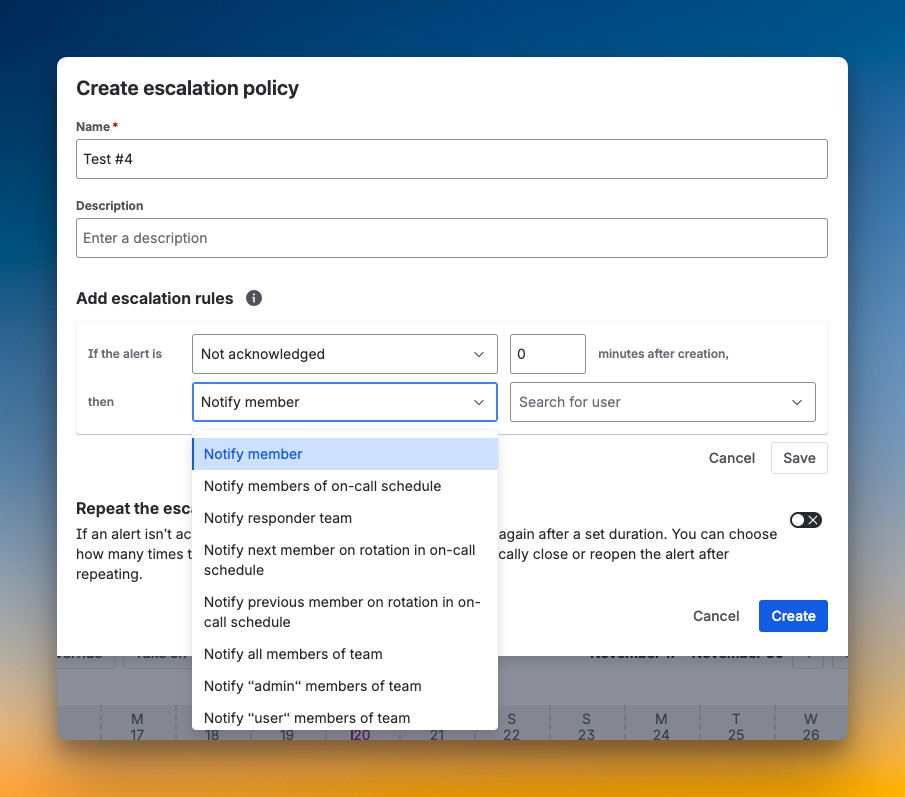Open the Search for user dropdown chevron

(798, 401)
